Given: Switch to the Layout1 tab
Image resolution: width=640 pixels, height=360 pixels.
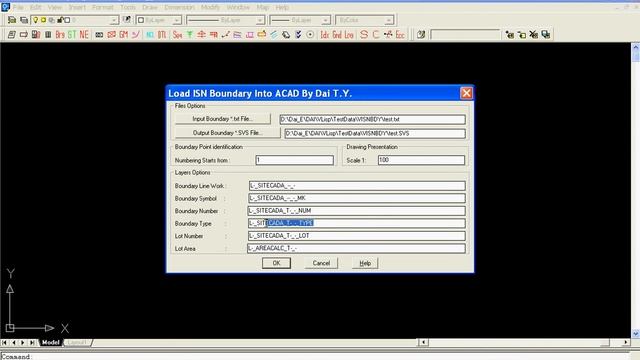Looking at the screenshot, I should 77,342.
